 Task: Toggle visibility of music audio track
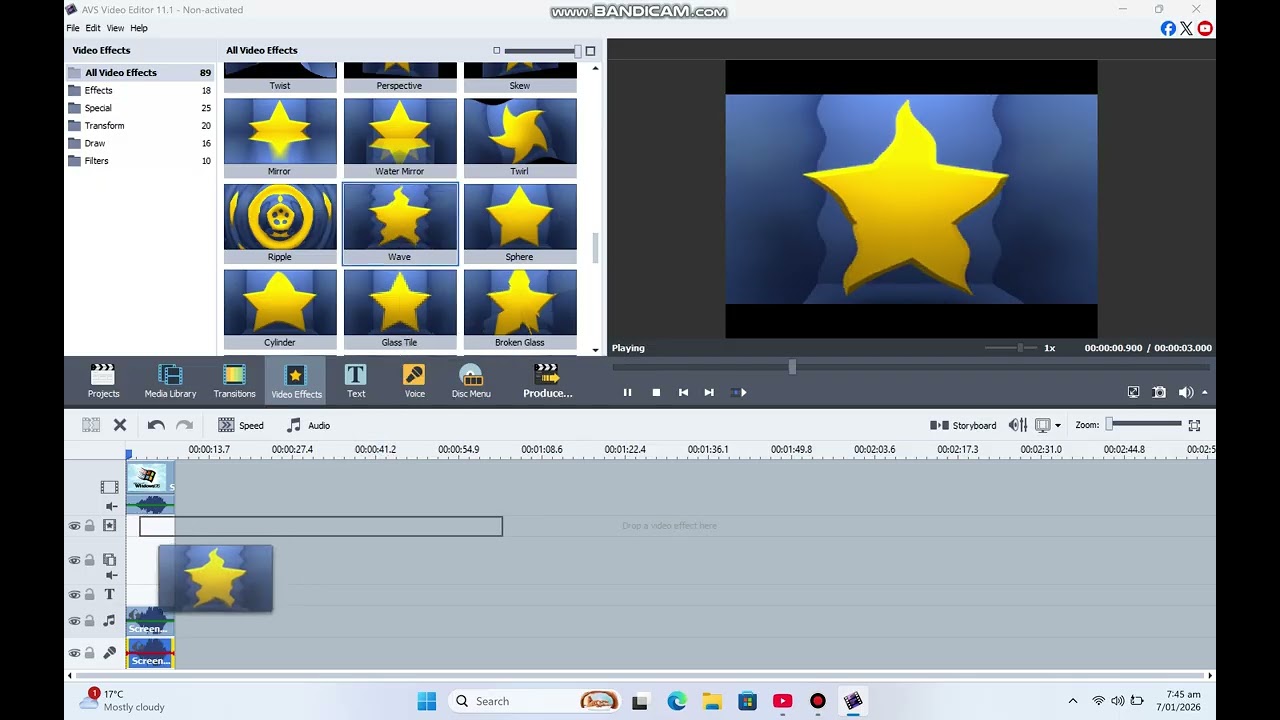(74, 621)
